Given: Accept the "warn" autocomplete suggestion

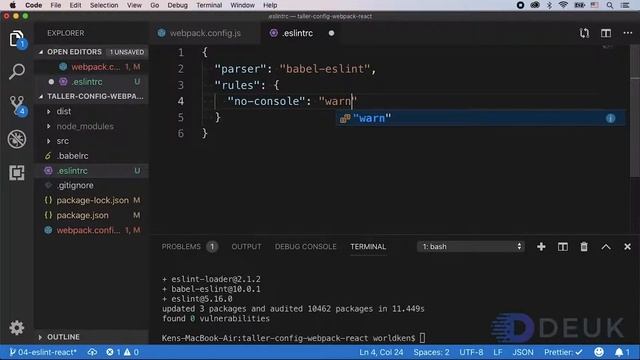Looking at the screenshot, I should pos(480,118).
